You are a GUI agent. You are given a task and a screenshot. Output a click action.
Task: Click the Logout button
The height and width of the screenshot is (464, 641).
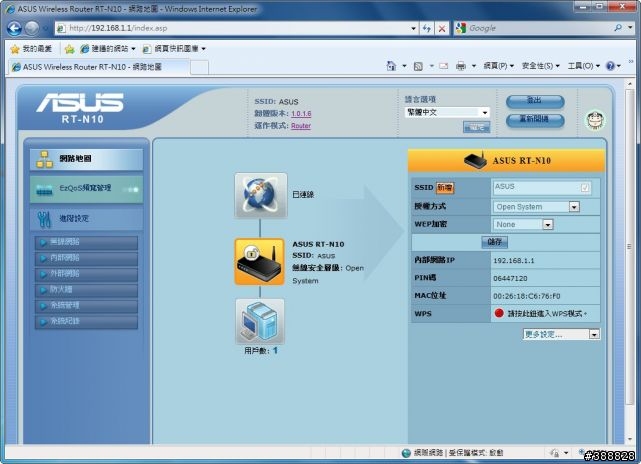(535, 101)
